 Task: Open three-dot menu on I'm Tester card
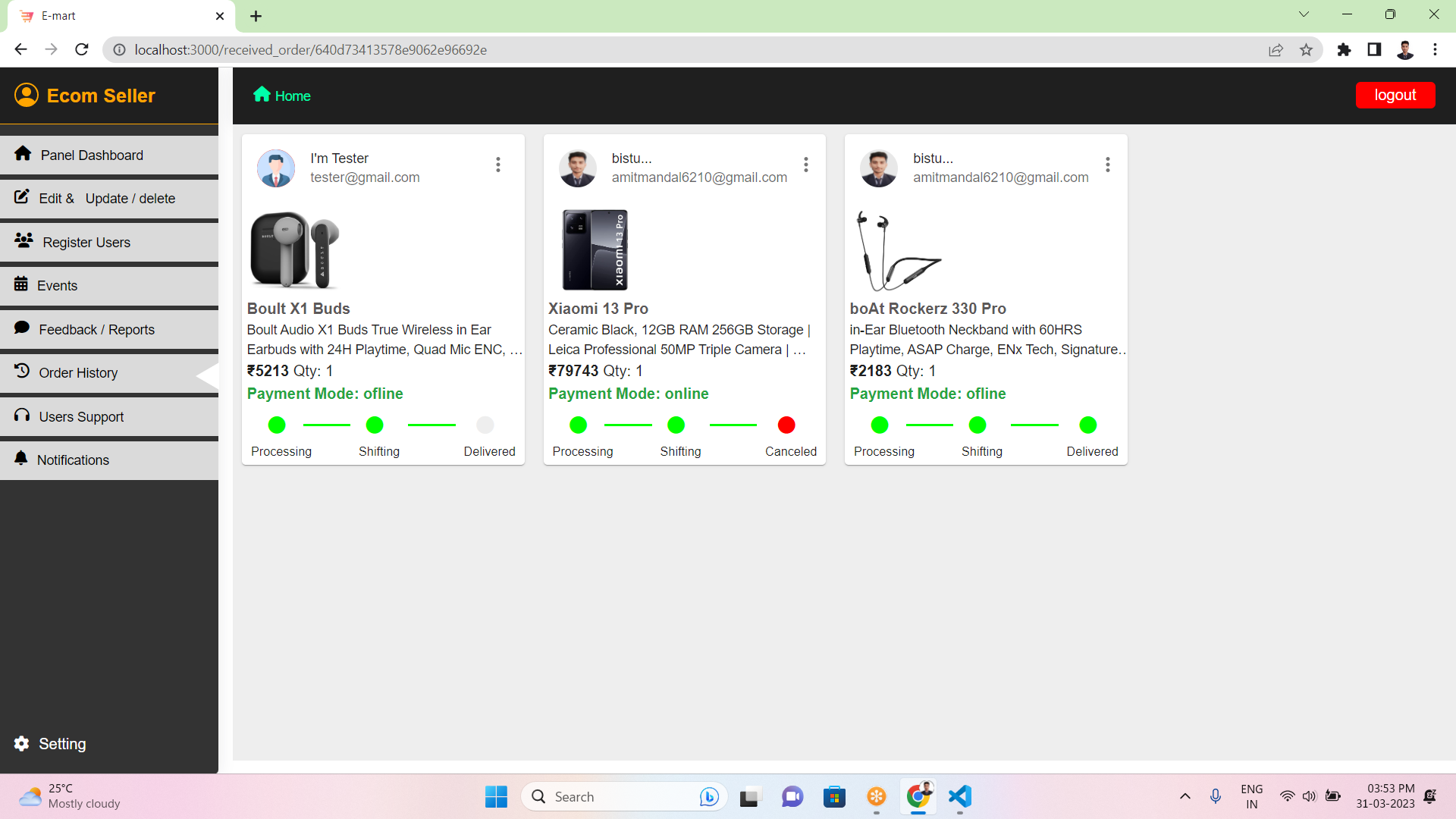click(x=498, y=165)
